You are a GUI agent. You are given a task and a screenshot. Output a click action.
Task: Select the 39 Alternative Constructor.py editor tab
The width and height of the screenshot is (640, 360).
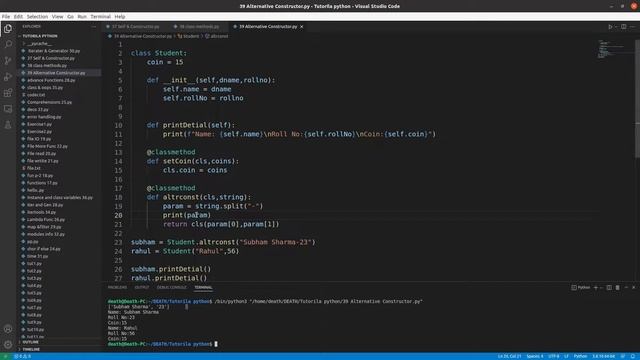click(x=268, y=27)
